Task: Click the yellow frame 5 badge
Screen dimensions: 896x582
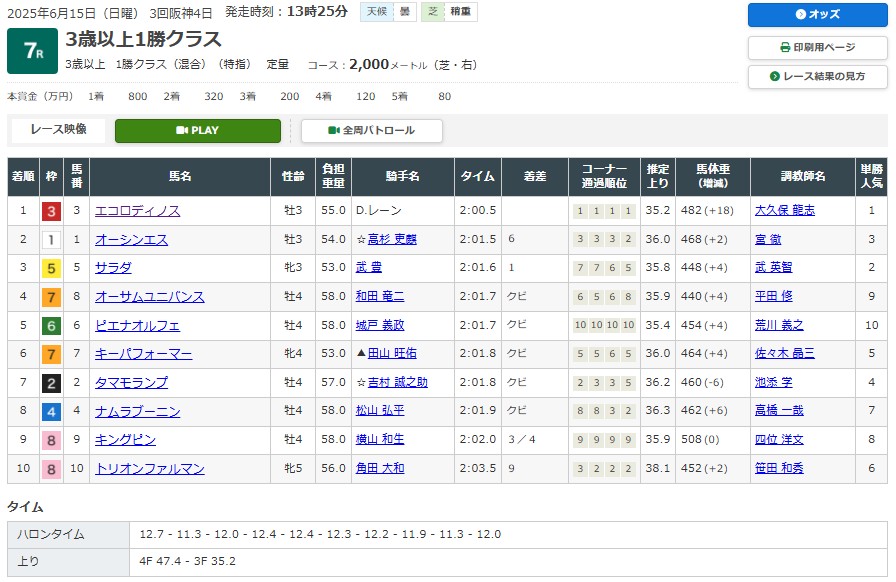Action: click(50, 268)
